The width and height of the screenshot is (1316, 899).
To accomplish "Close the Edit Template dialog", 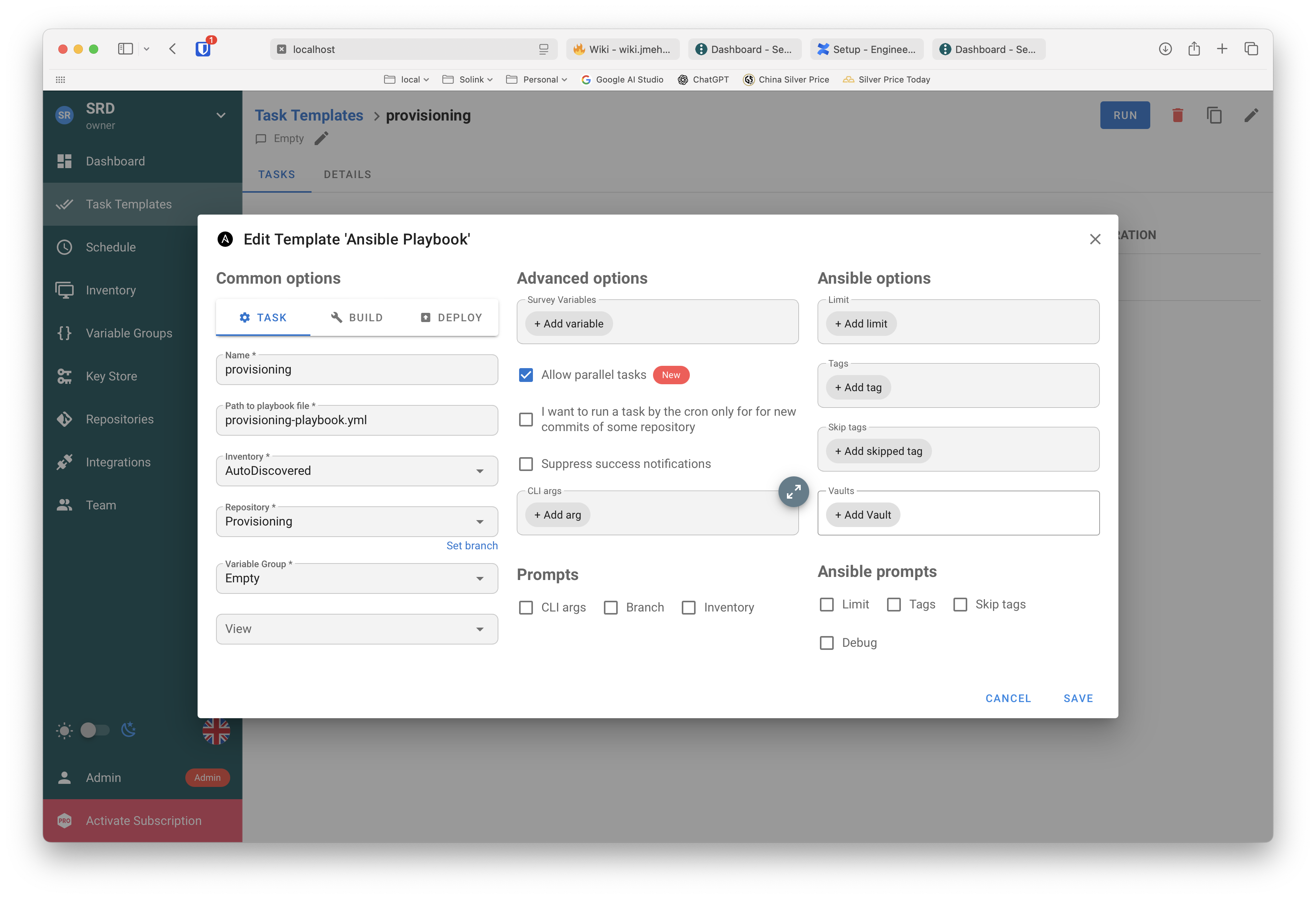I will [x=1095, y=240].
